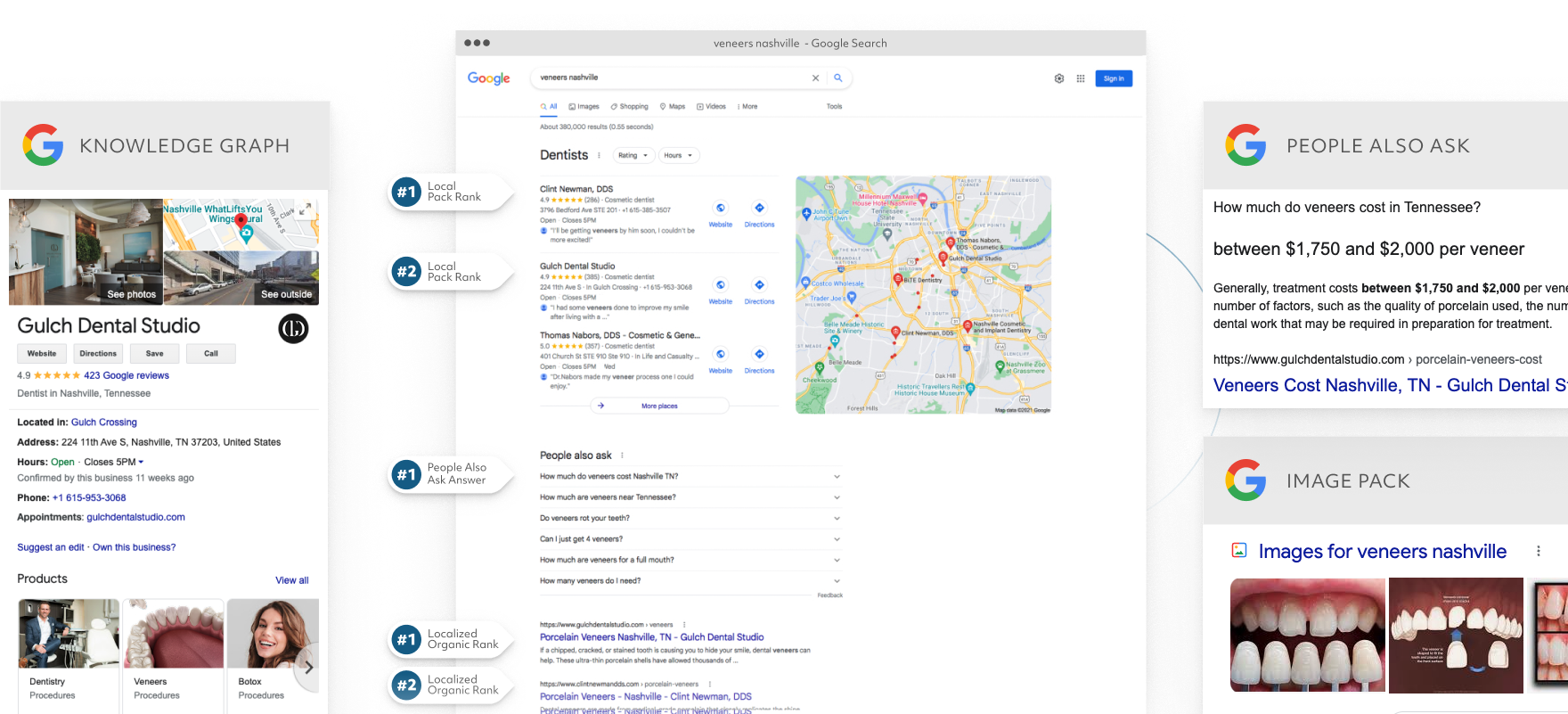Screen dimensions: 1568x714
Task: Click three-dot menu beside gulchdentalstudio.com result
Action: 684,625
